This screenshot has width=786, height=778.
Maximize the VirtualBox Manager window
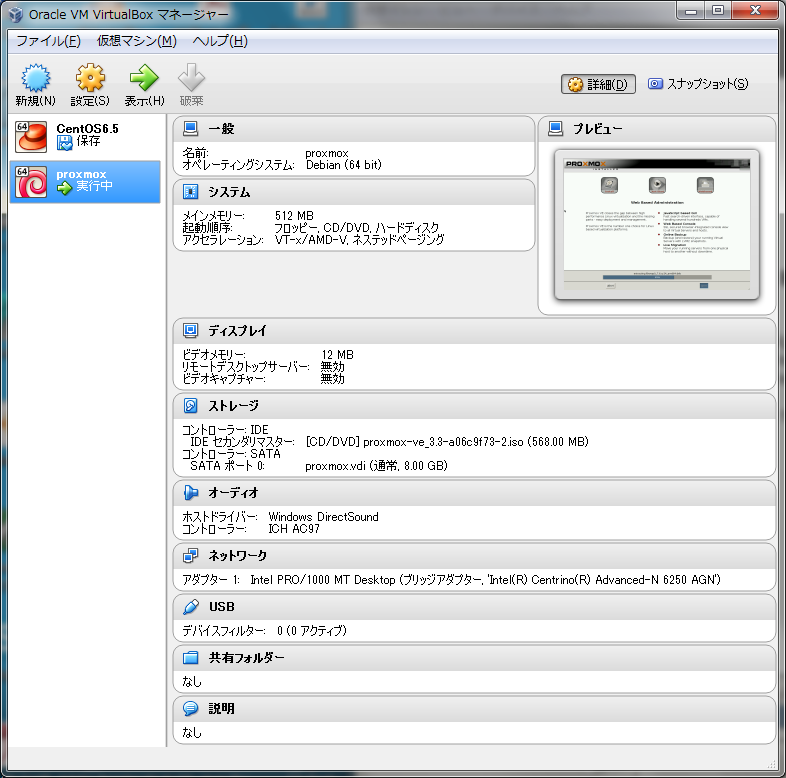(718, 10)
